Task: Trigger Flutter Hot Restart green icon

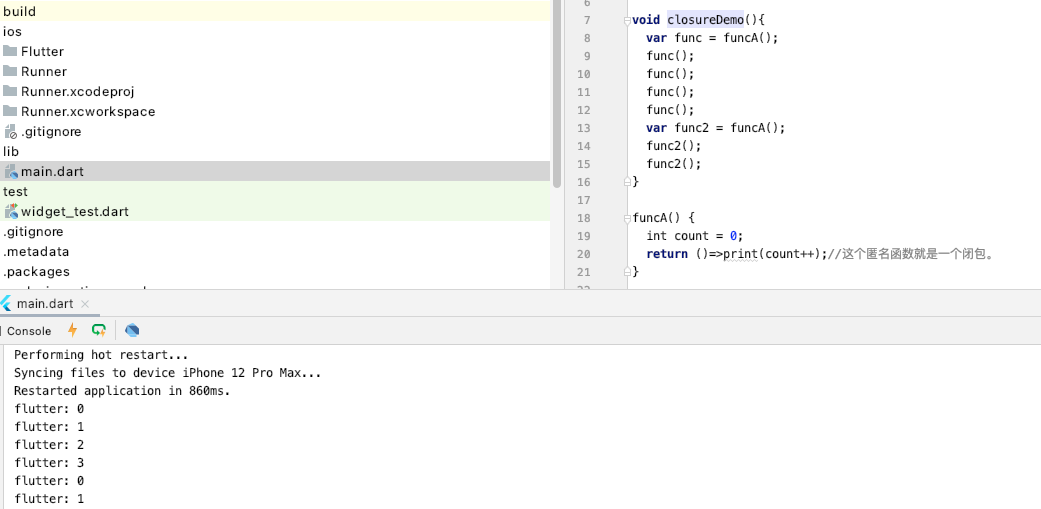Action: [99, 330]
